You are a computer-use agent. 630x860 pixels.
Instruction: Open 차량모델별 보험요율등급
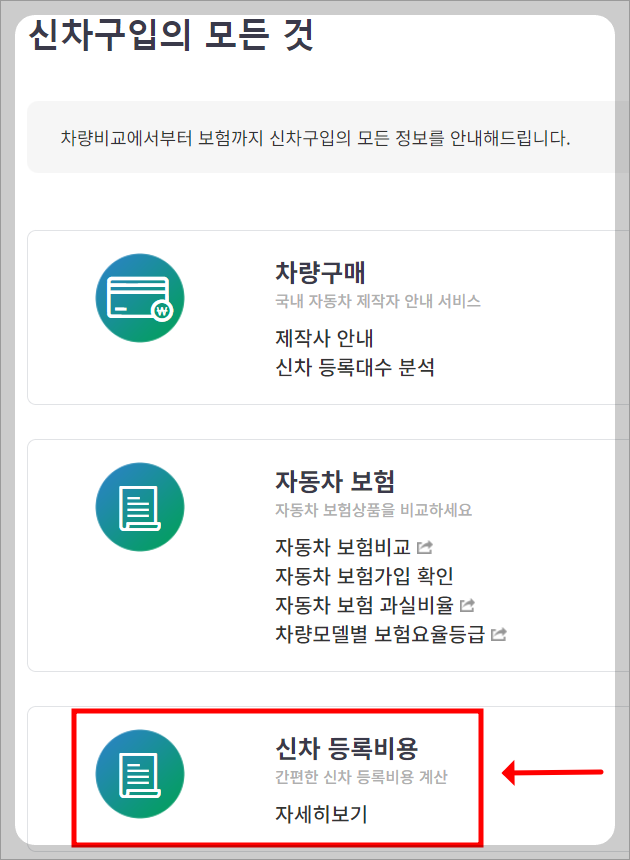(378, 633)
